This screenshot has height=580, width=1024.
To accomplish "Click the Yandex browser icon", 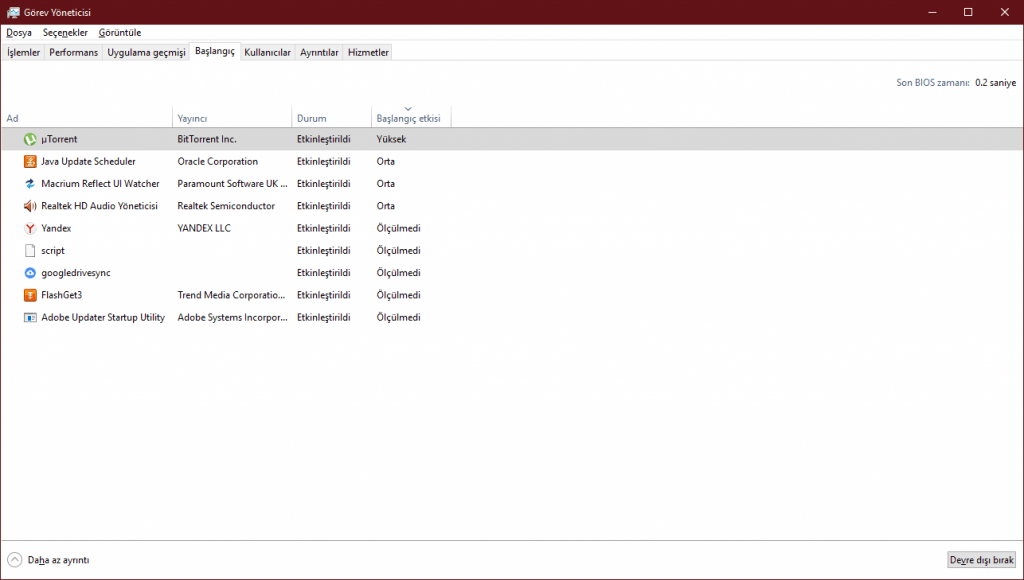I will tap(30, 228).
